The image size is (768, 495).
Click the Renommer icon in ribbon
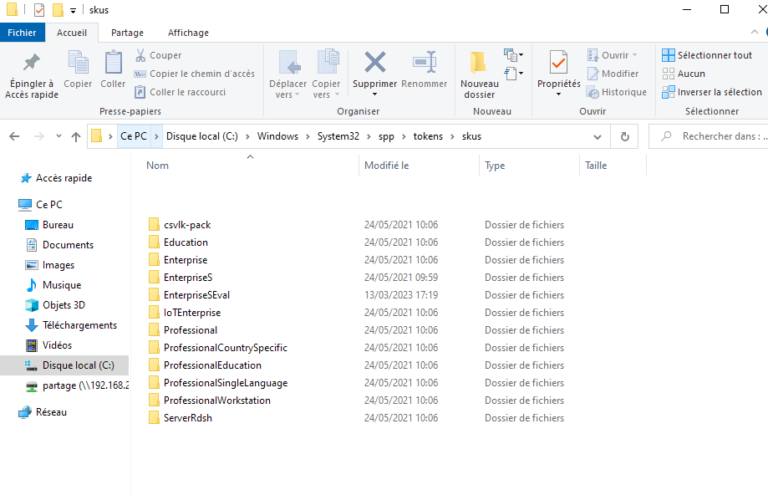(x=424, y=64)
